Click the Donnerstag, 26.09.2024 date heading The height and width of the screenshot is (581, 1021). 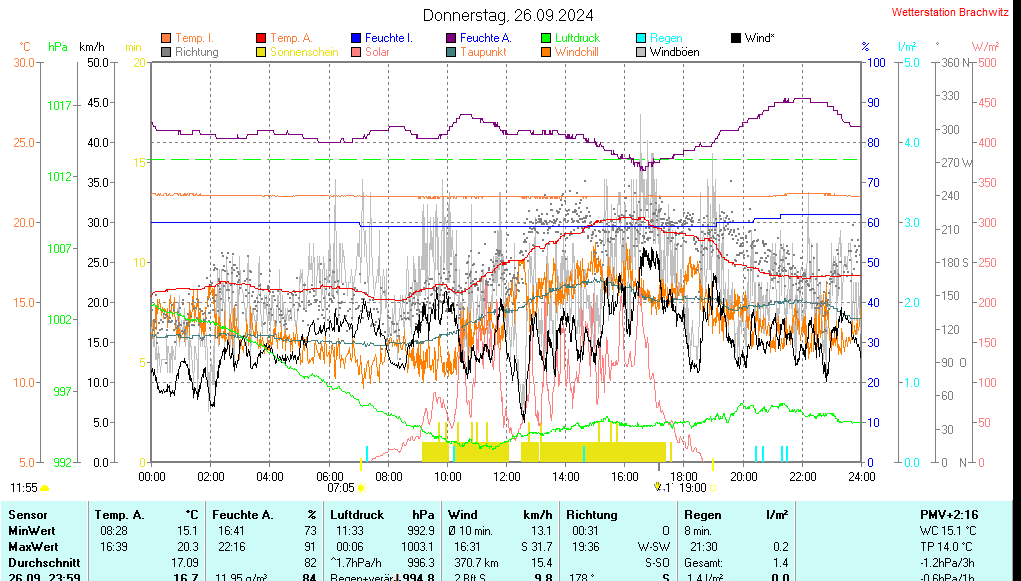click(508, 15)
